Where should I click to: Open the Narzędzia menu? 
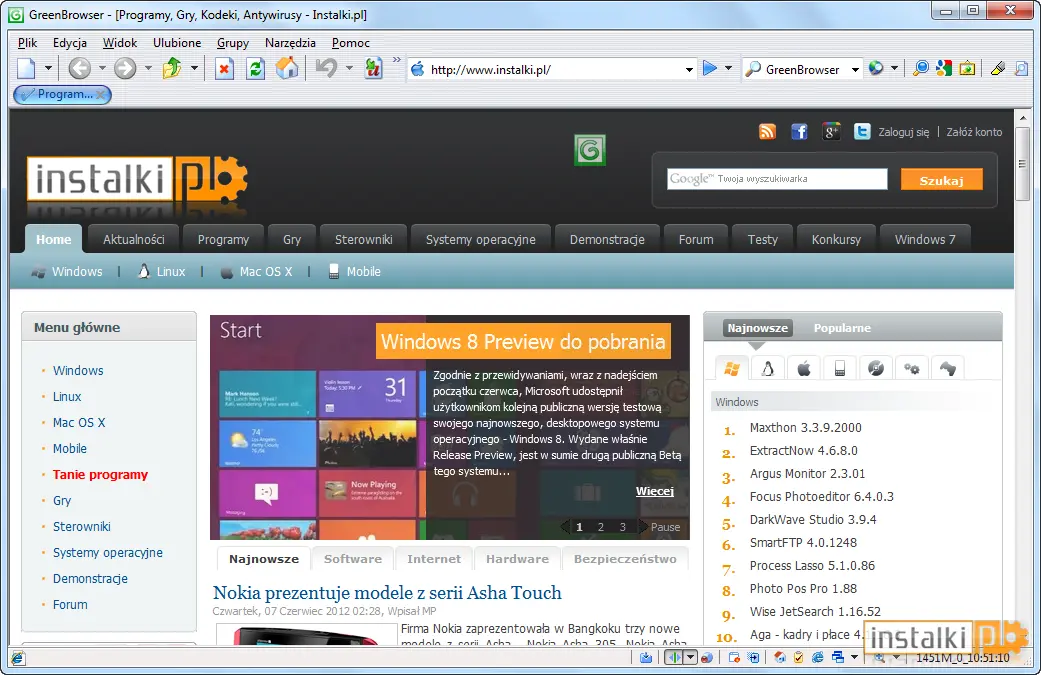coord(290,42)
